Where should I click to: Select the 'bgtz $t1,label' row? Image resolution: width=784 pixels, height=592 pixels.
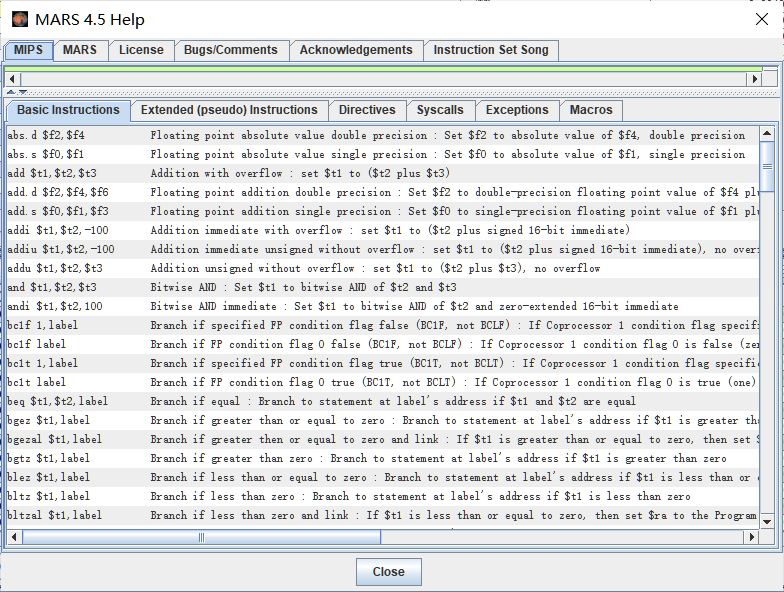tap(383, 458)
